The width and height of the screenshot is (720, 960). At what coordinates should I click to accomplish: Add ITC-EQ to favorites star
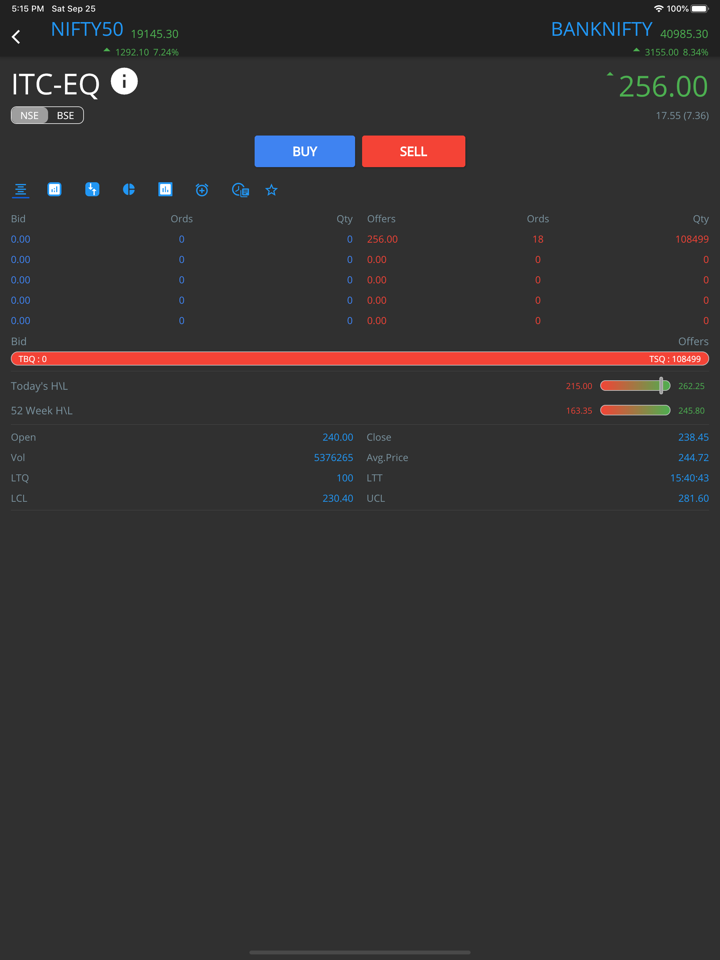(271, 190)
